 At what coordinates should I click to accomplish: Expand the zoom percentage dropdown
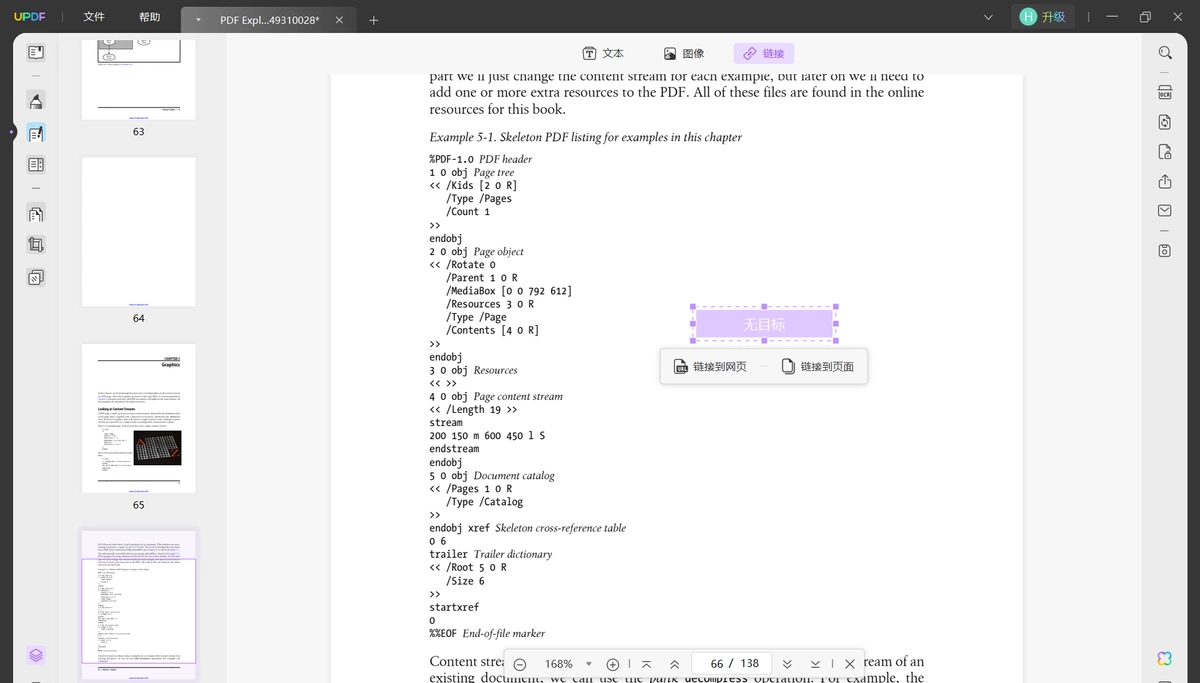coord(589,664)
